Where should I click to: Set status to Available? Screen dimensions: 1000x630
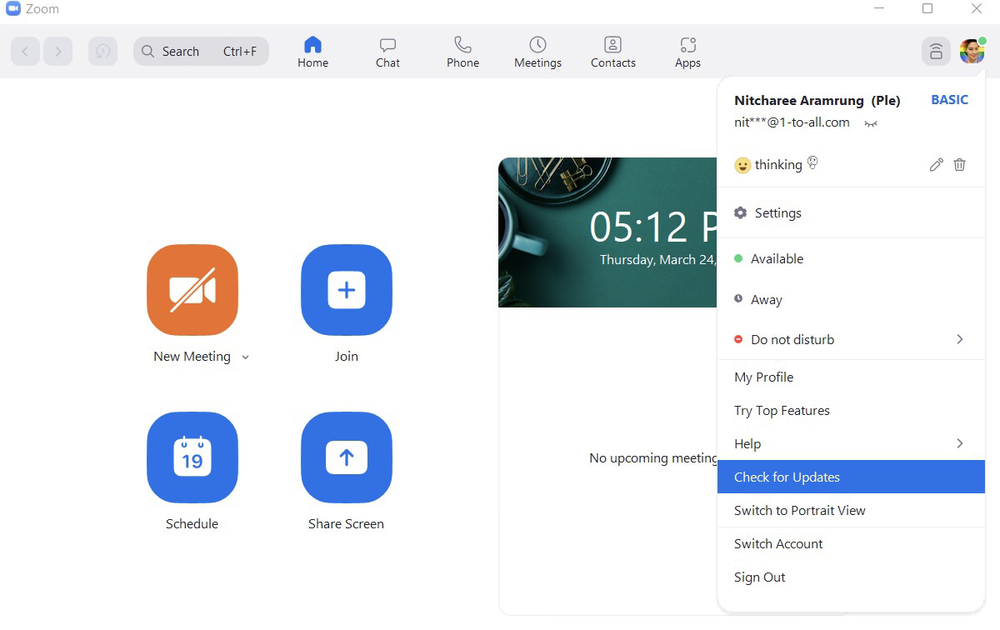point(851,259)
